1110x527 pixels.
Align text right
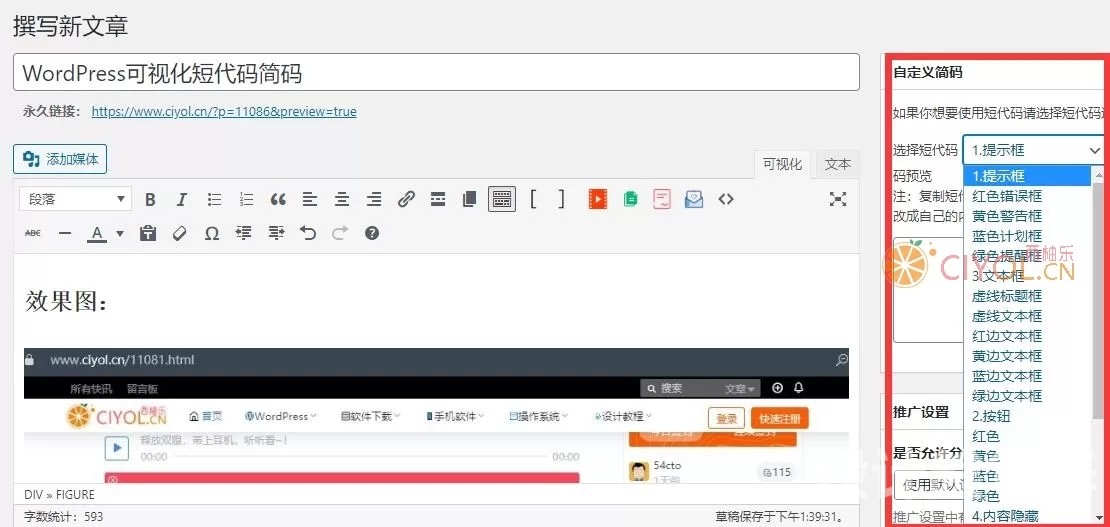tap(374, 200)
